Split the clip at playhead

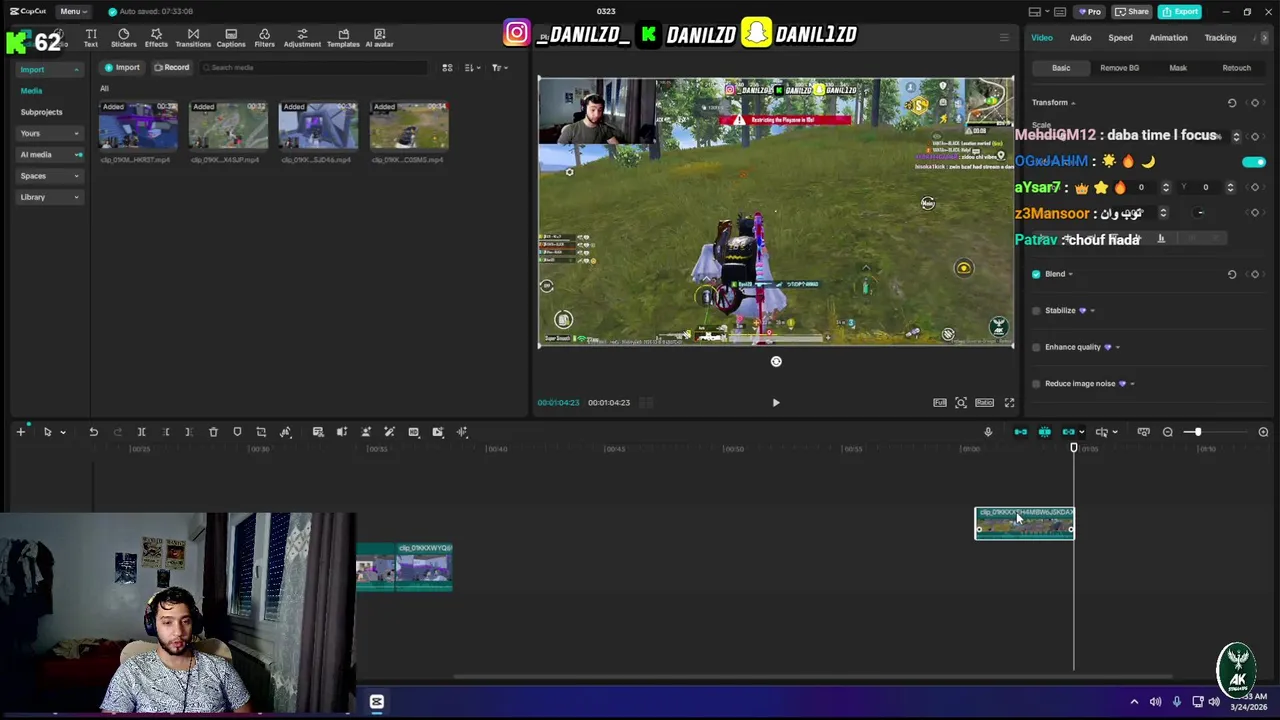point(141,432)
